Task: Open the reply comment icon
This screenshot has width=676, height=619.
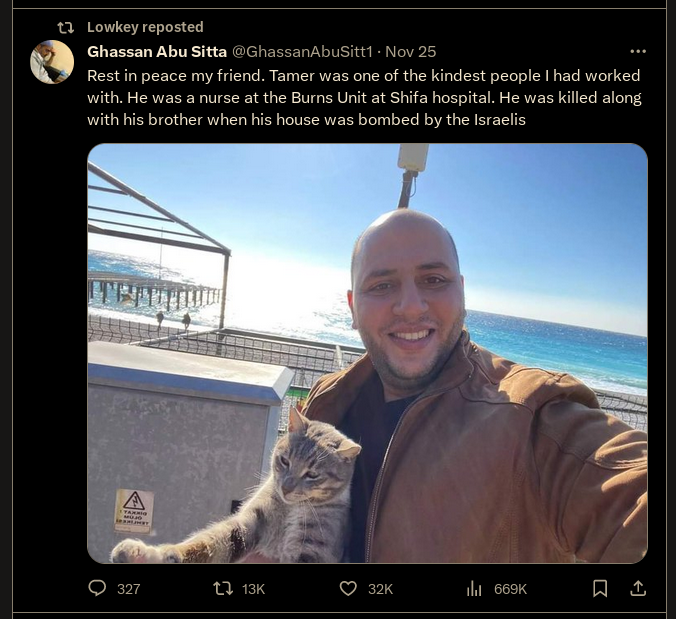Action: pos(97,588)
